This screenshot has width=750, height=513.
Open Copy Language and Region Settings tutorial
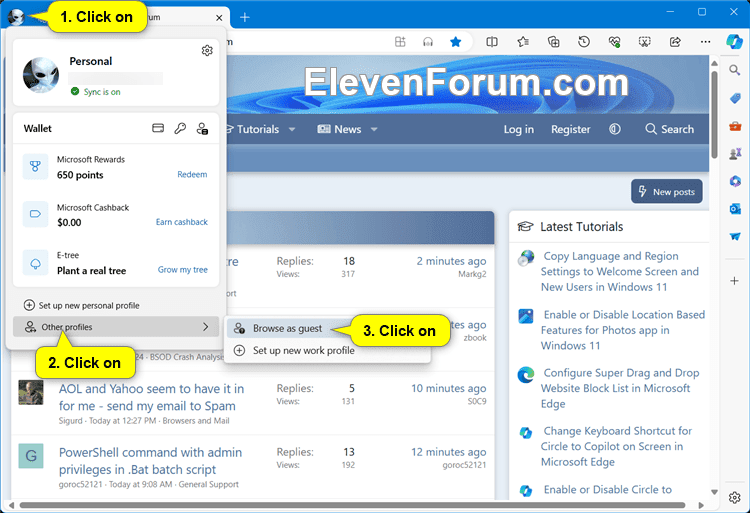(619, 272)
